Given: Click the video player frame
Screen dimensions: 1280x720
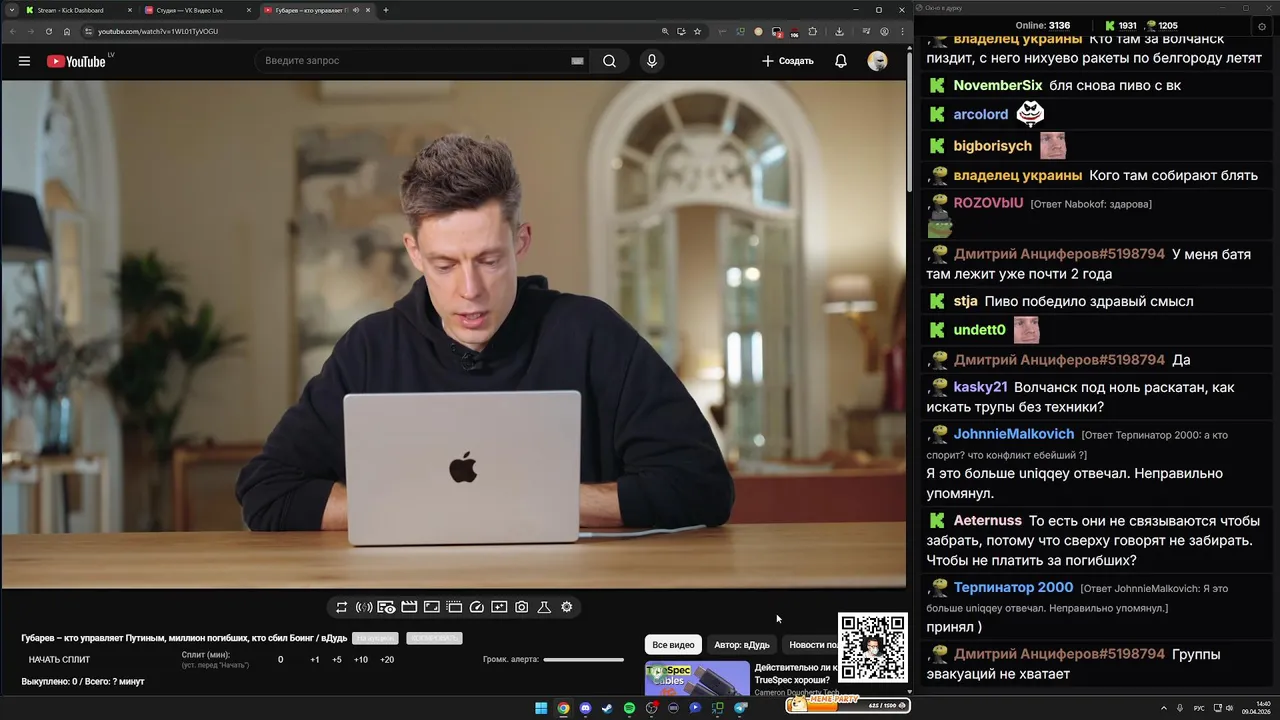Looking at the screenshot, I should point(454,334).
